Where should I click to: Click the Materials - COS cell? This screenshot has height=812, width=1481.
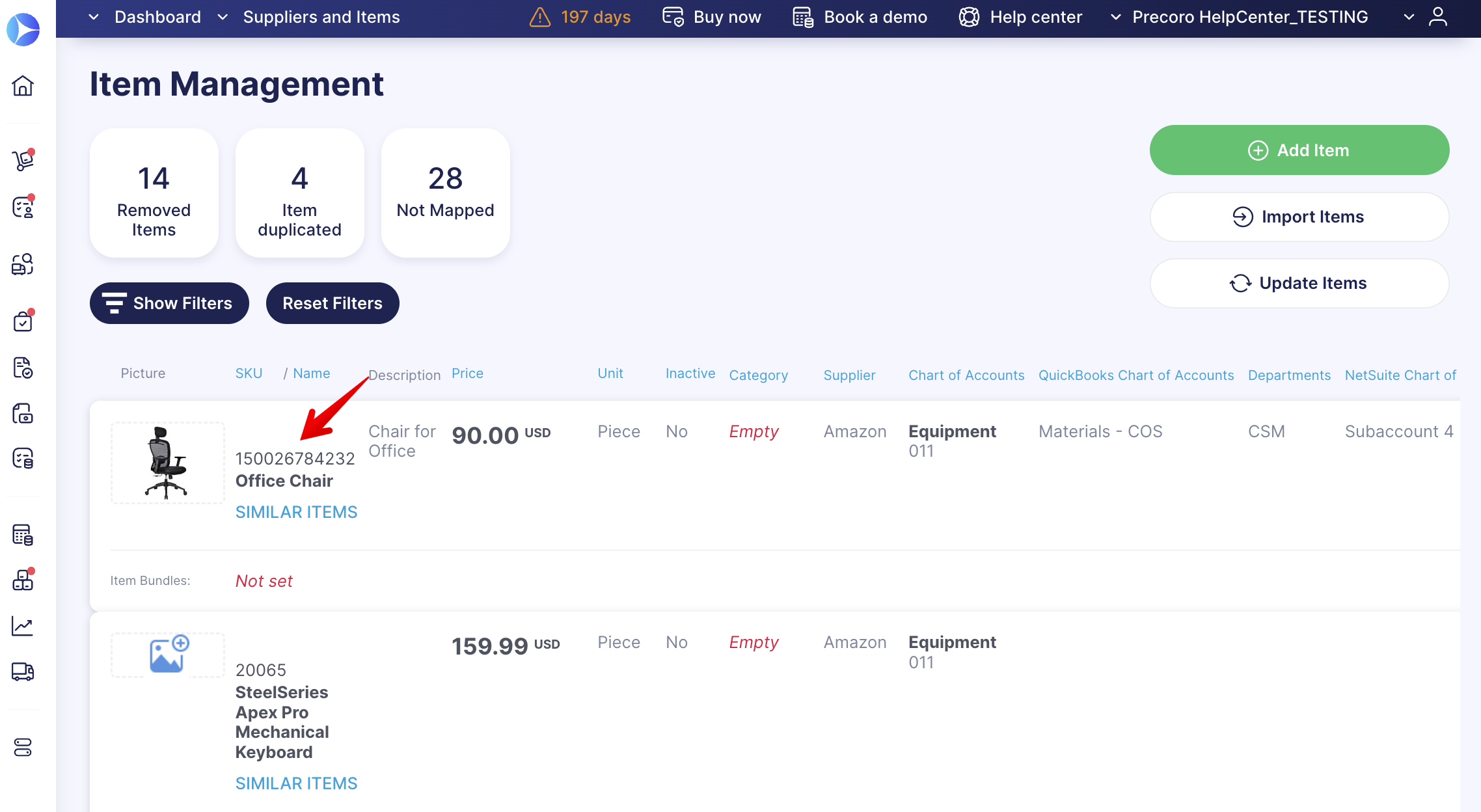click(x=1100, y=431)
